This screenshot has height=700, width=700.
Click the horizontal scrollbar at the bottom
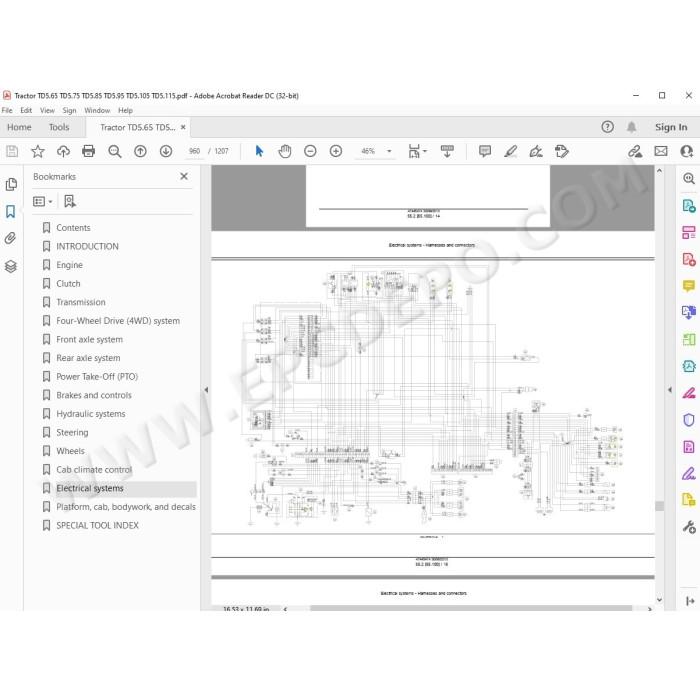[x=471, y=608]
